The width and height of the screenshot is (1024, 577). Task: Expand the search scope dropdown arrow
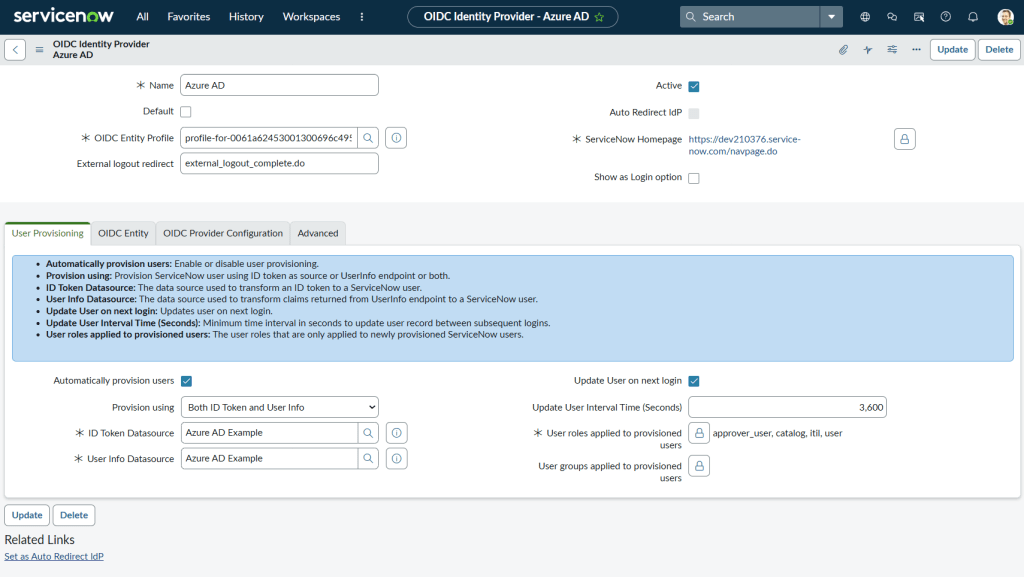(831, 17)
